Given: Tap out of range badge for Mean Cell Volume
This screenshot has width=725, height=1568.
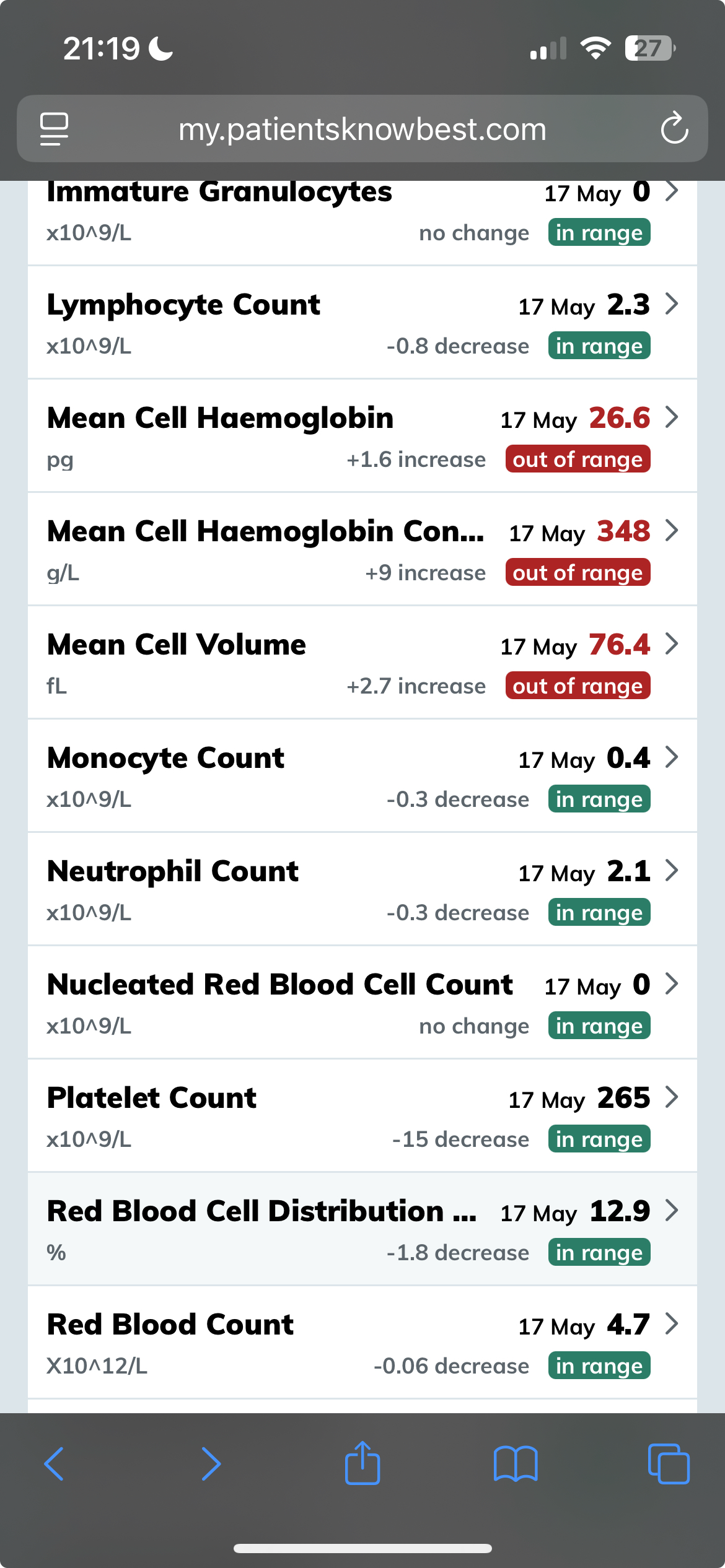Looking at the screenshot, I should 578,686.
